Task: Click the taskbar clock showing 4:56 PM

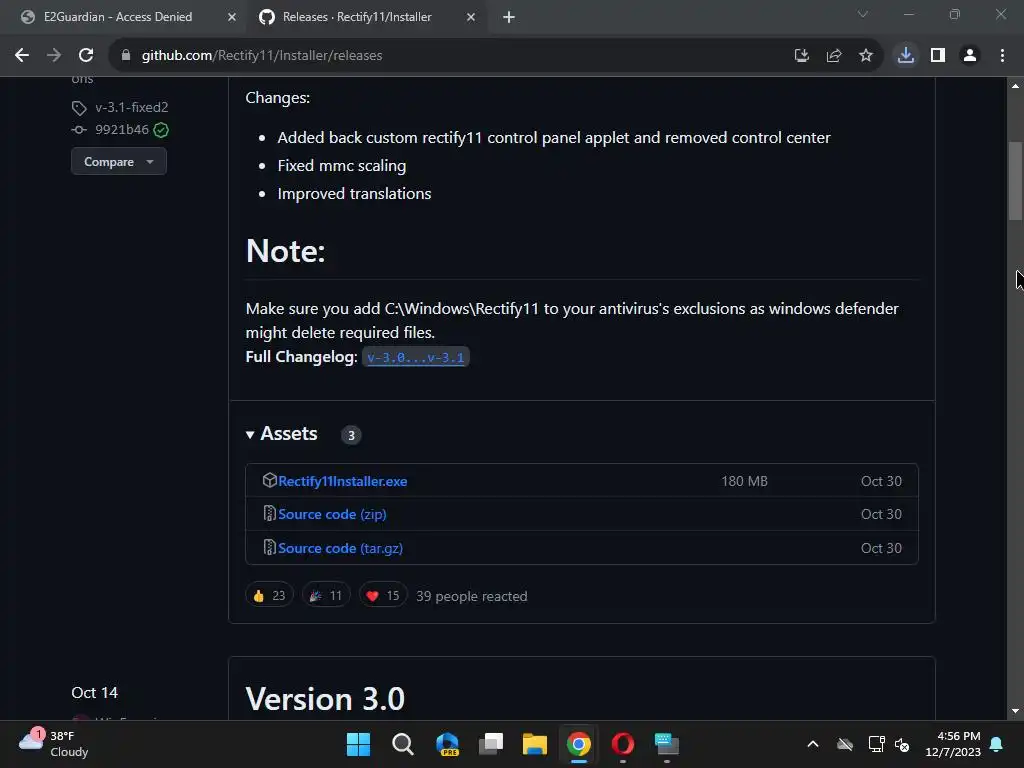Action: tap(953, 744)
